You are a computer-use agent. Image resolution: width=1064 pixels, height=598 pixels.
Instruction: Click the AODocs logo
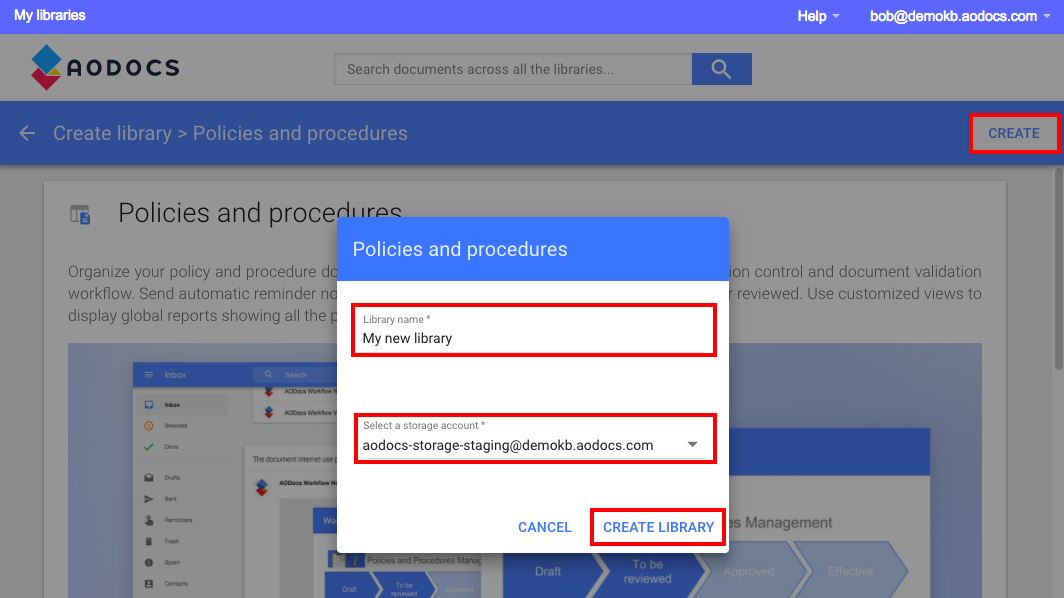(x=105, y=67)
